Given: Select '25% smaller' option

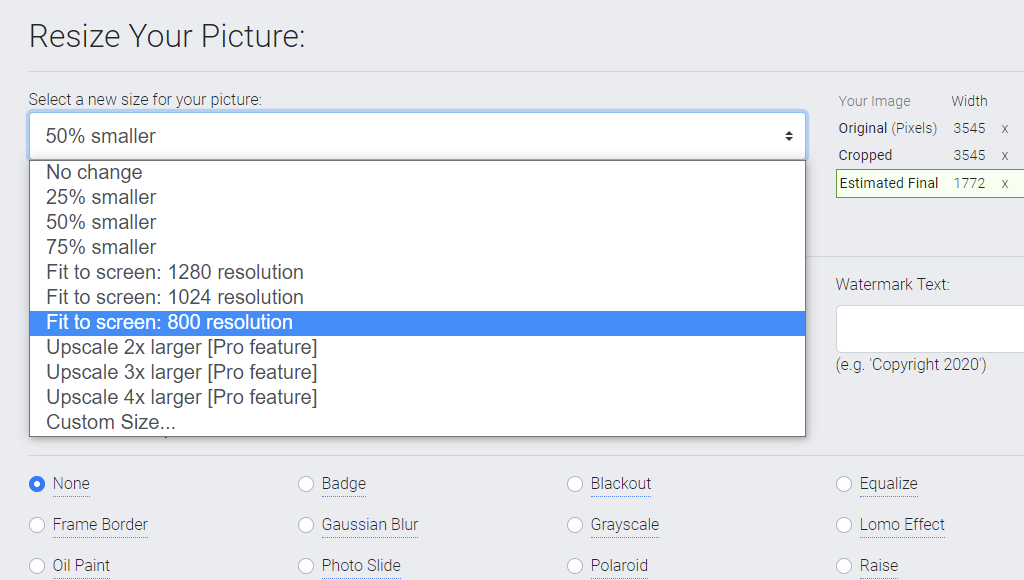Looking at the screenshot, I should pos(417,197).
